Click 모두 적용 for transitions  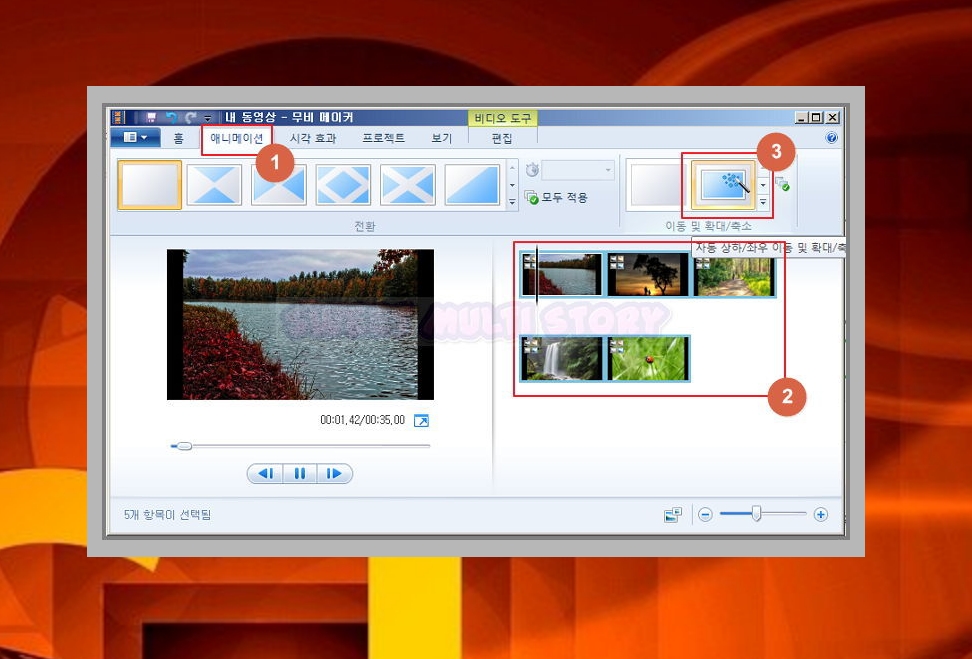(x=557, y=197)
